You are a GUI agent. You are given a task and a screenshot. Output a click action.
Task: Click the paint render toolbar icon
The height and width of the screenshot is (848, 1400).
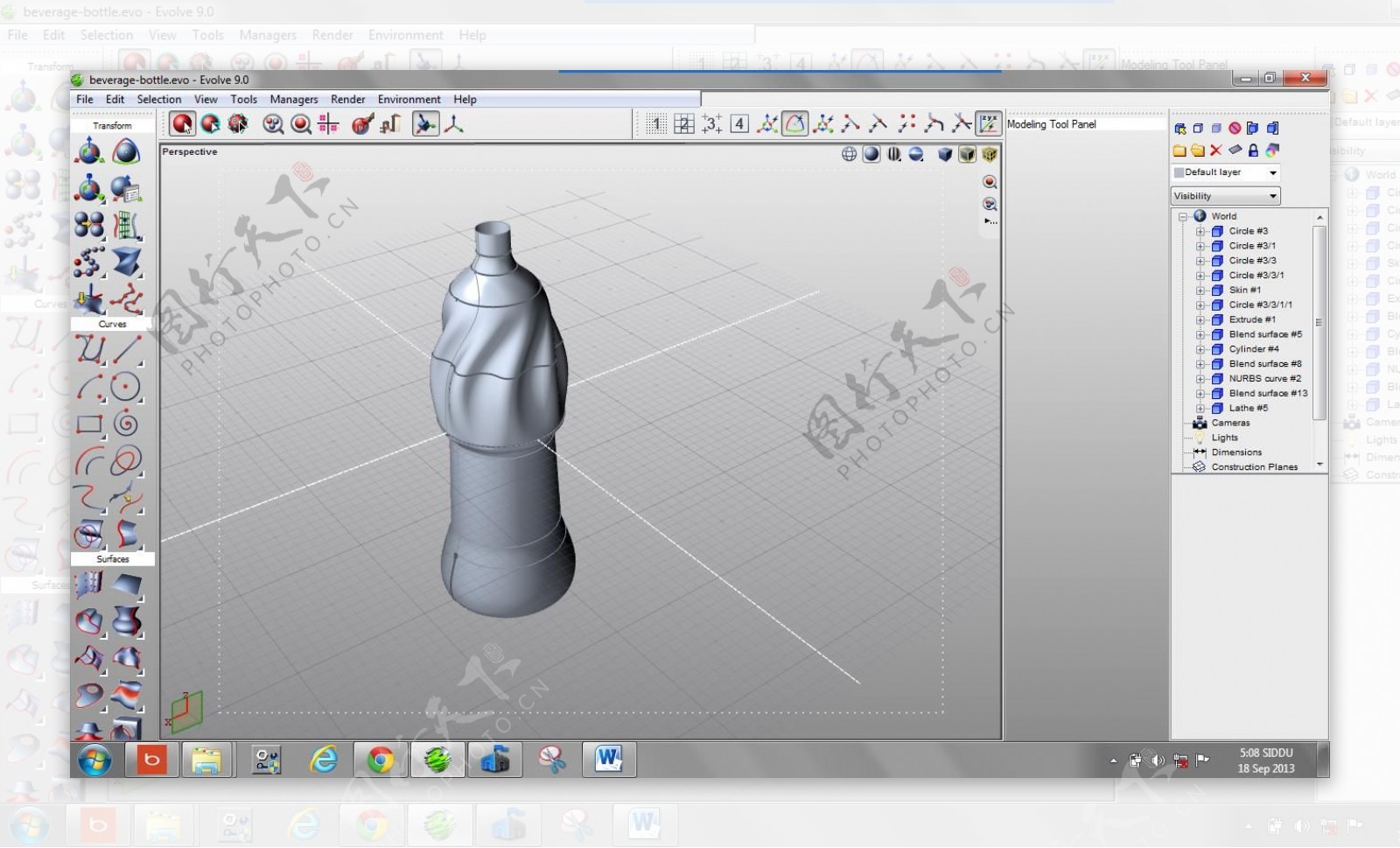click(361, 124)
